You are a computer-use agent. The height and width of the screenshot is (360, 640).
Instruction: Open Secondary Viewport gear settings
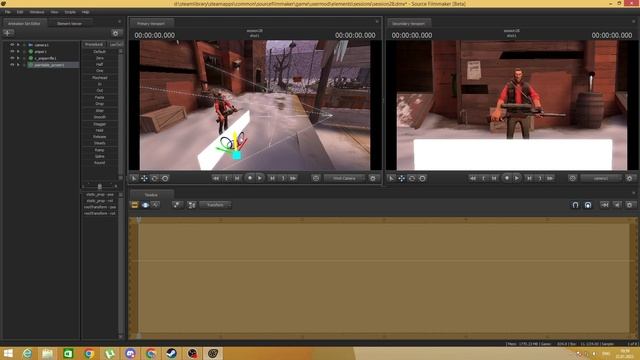click(x=629, y=178)
